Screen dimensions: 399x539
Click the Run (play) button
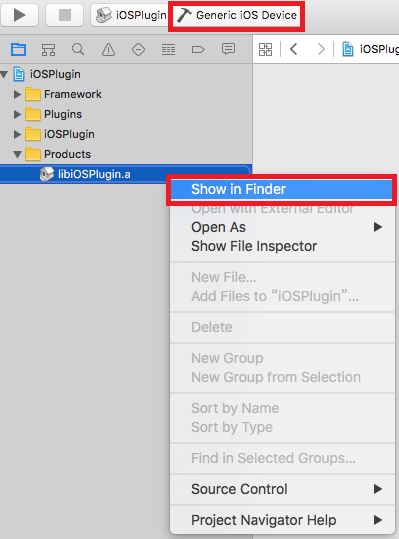pos(19,15)
